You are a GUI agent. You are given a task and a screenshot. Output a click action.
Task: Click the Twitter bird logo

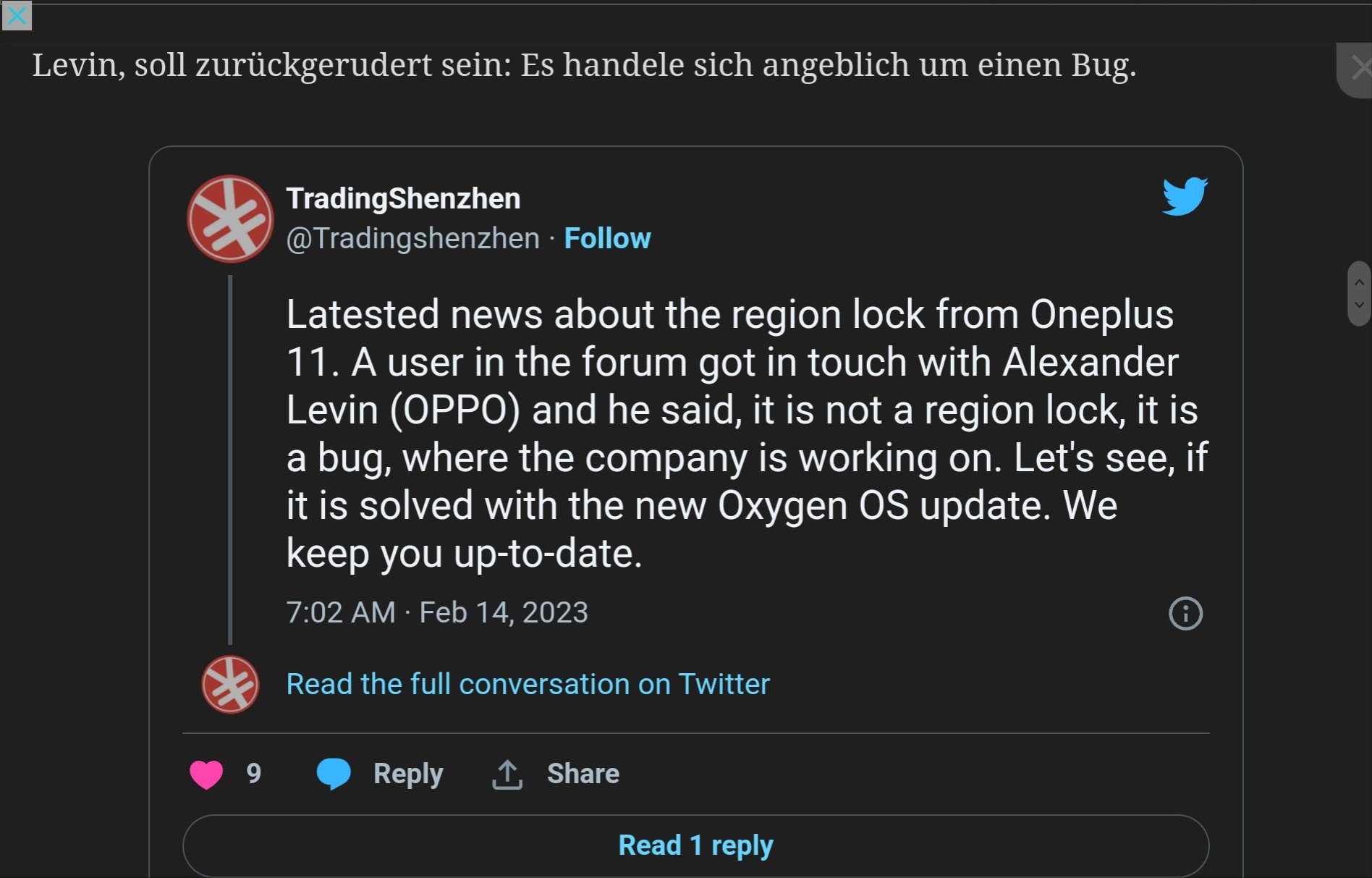pos(1185,196)
